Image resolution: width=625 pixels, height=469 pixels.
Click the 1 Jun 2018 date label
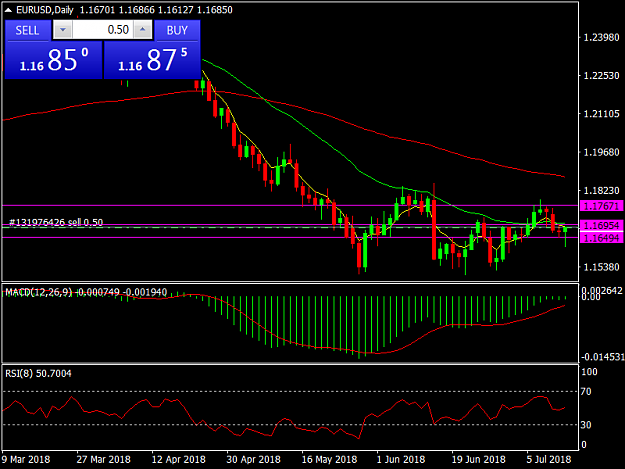click(401, 459)
